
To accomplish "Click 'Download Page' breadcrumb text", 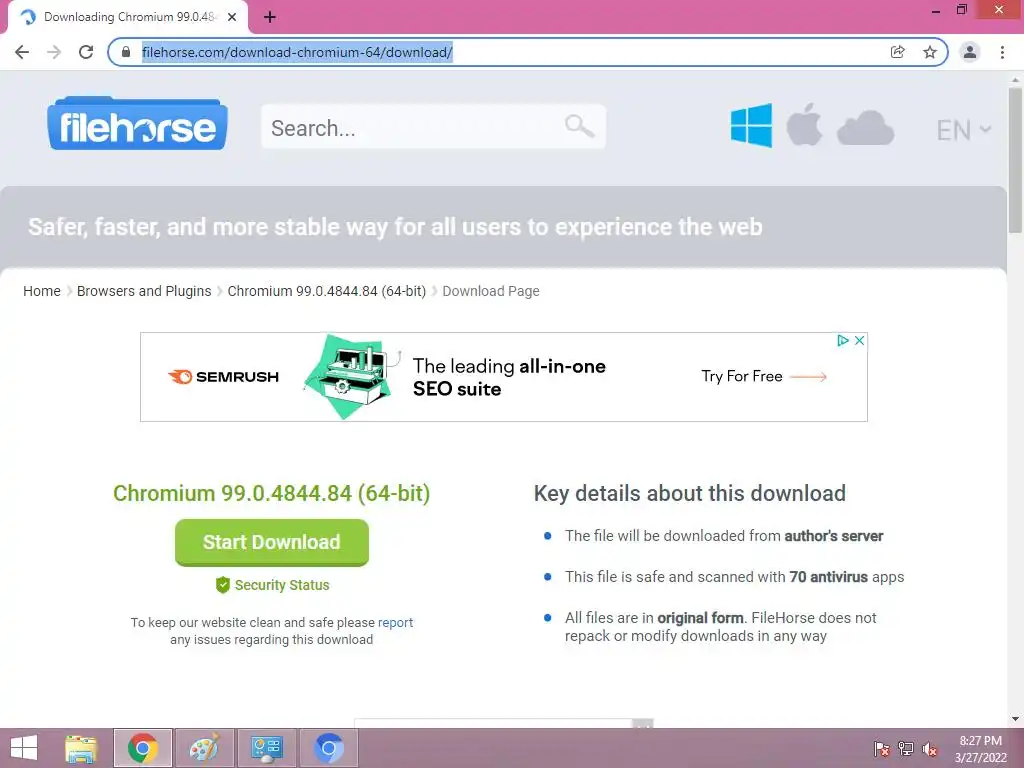I will (x=491, y=291).
